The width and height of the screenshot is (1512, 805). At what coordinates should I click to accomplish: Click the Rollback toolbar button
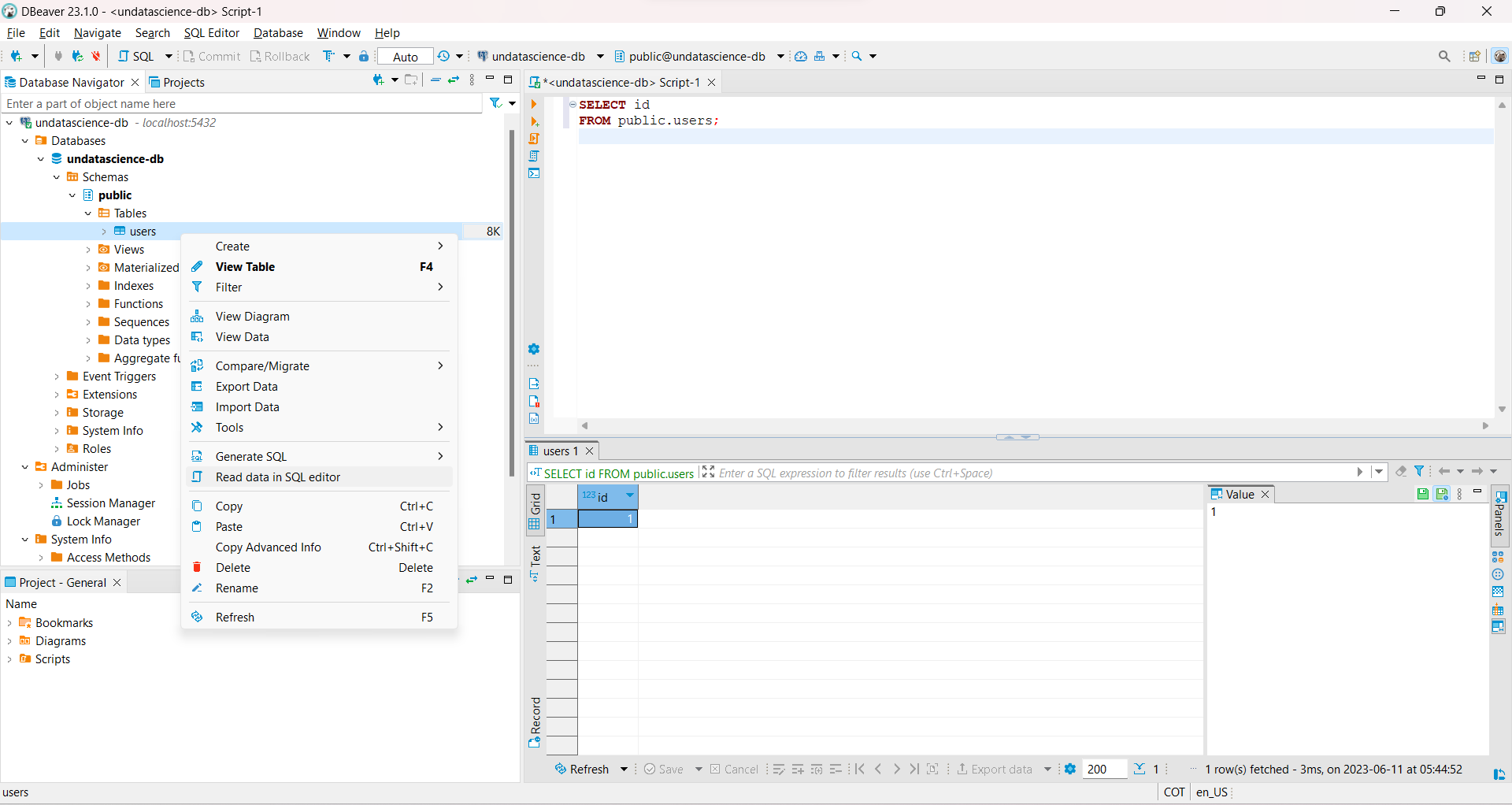280,57
